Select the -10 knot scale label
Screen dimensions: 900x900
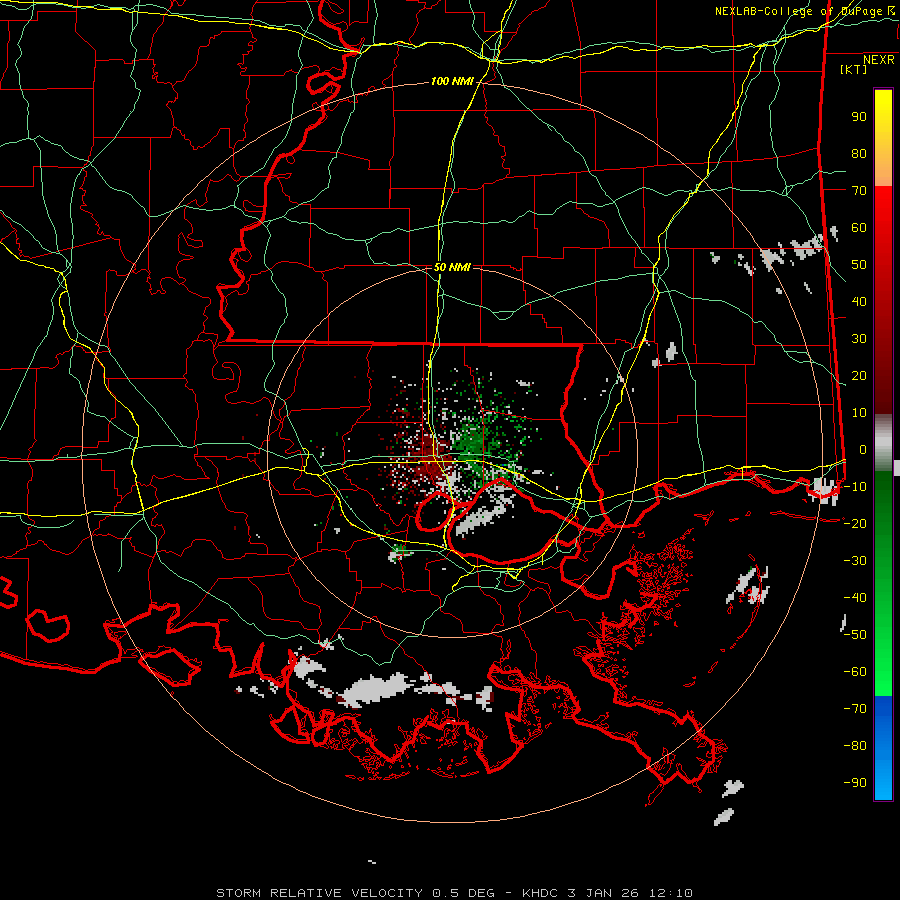[855, 487]
